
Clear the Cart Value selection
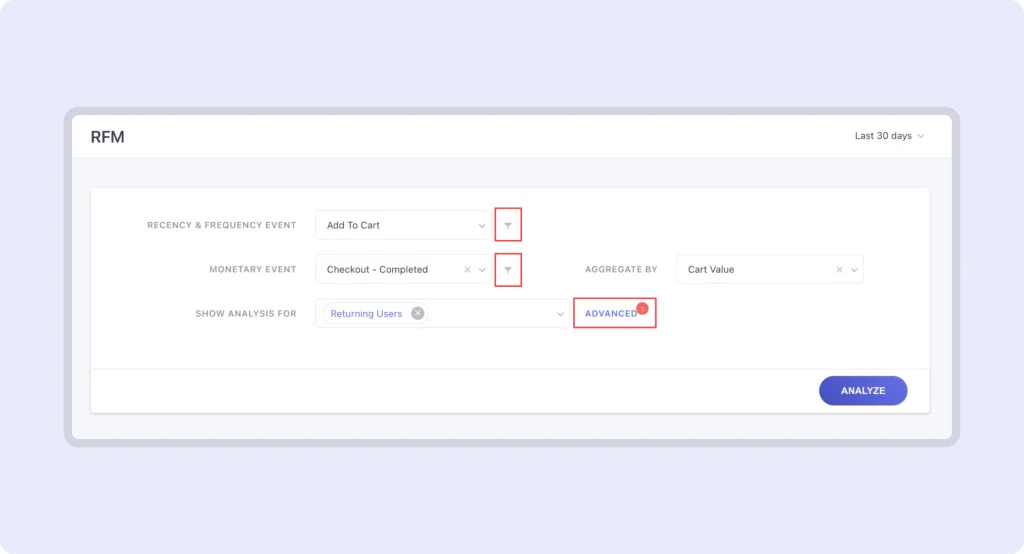point(840,270)
